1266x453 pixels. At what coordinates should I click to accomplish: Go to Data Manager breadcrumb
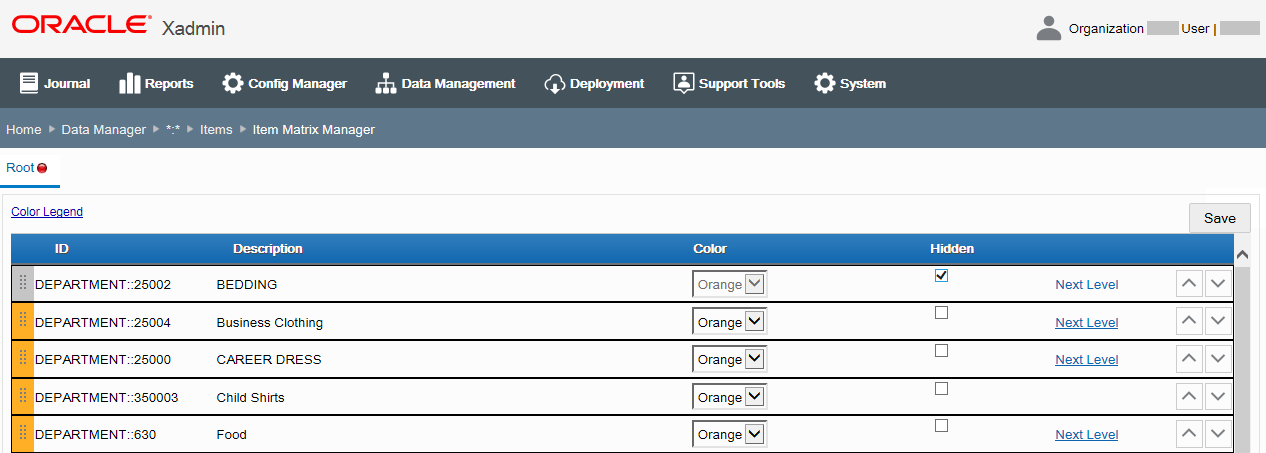pos(104,129)
